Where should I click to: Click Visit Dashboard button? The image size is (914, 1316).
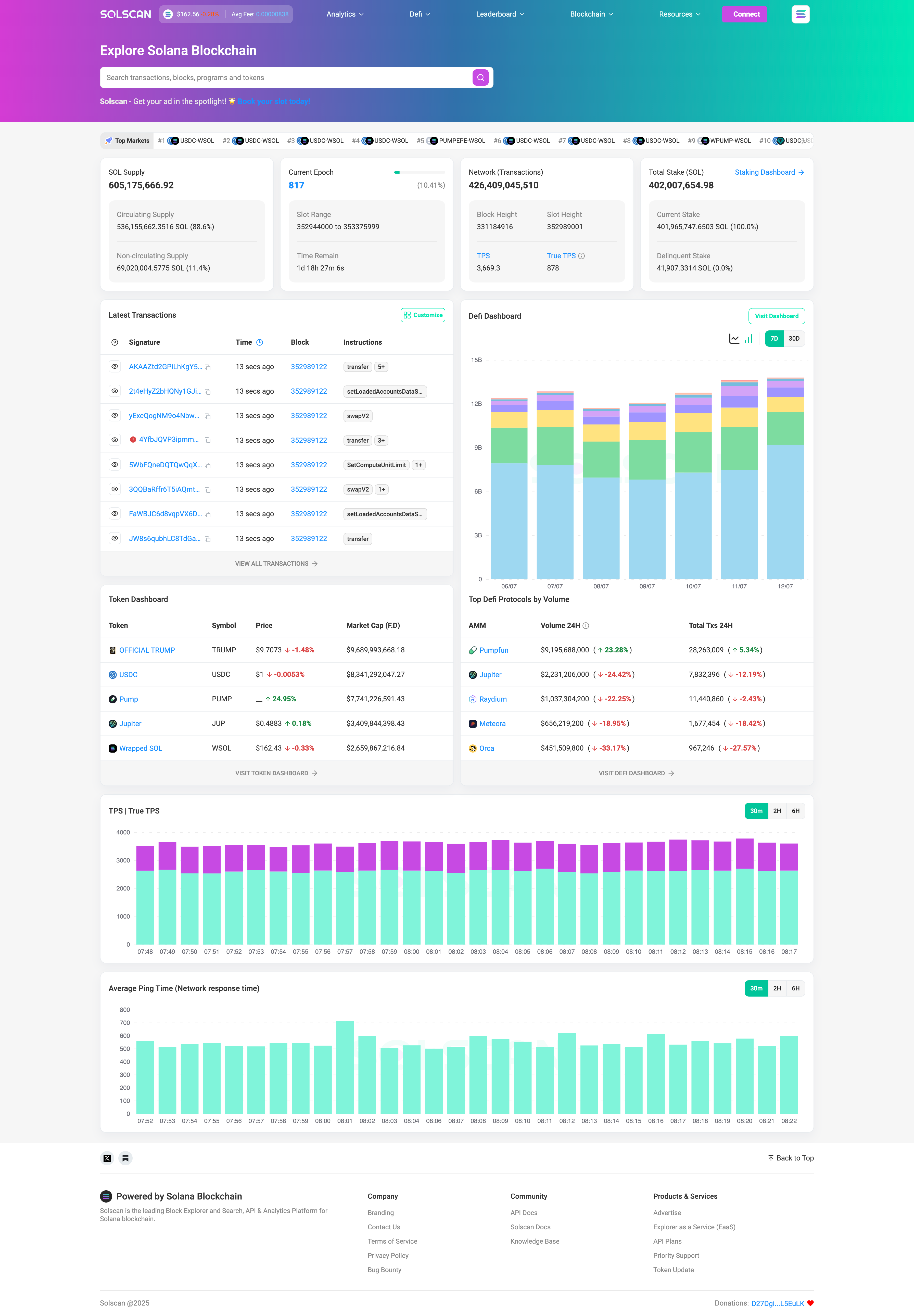pyautogui.click(x=777, y=316)
